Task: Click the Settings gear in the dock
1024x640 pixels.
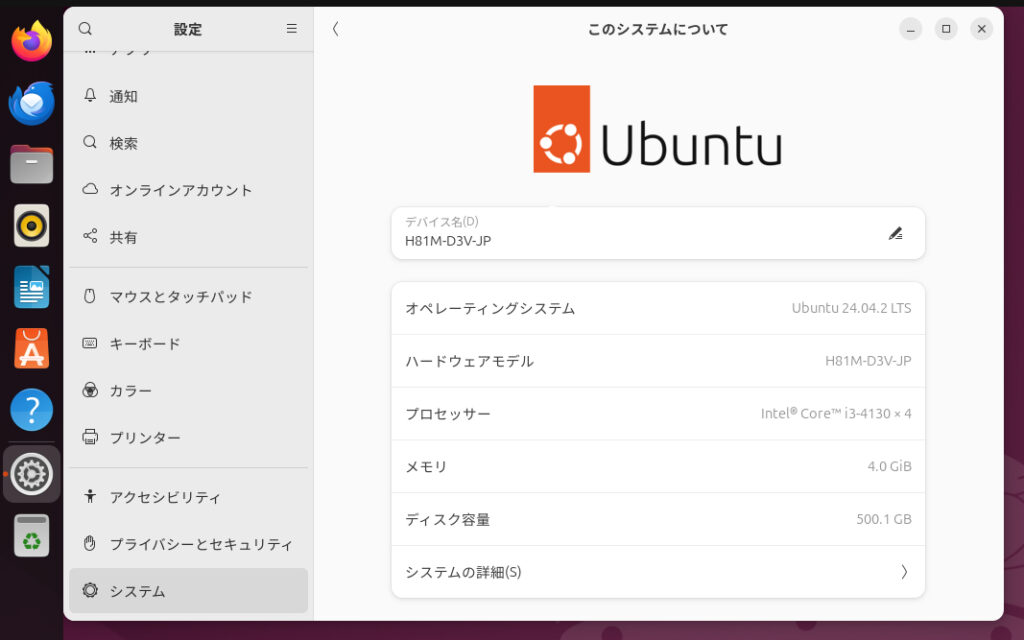Action: pos(31,474)
